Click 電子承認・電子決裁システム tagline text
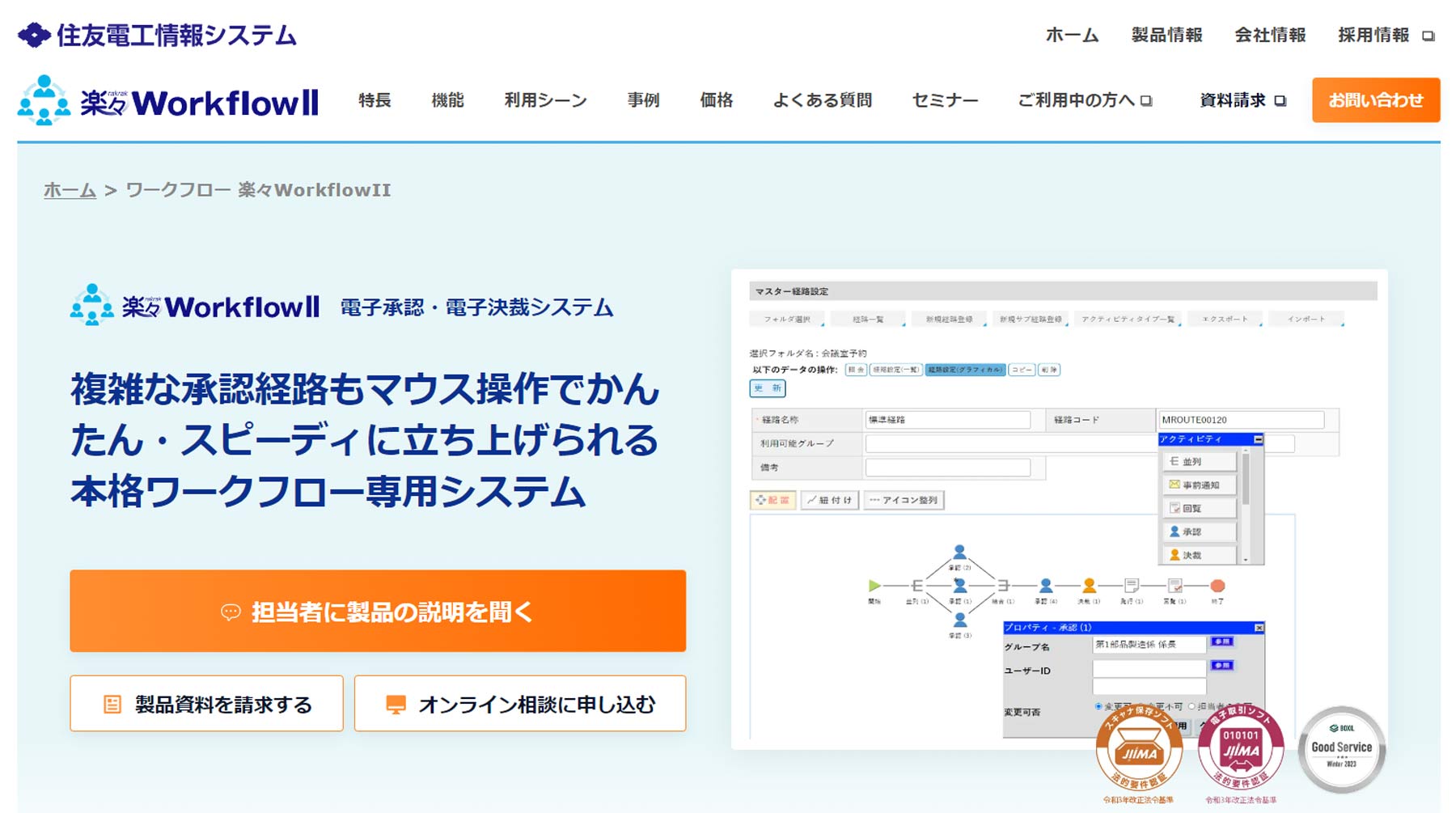1456x813 pixels. pyautogui.click(x=476, y=307)
